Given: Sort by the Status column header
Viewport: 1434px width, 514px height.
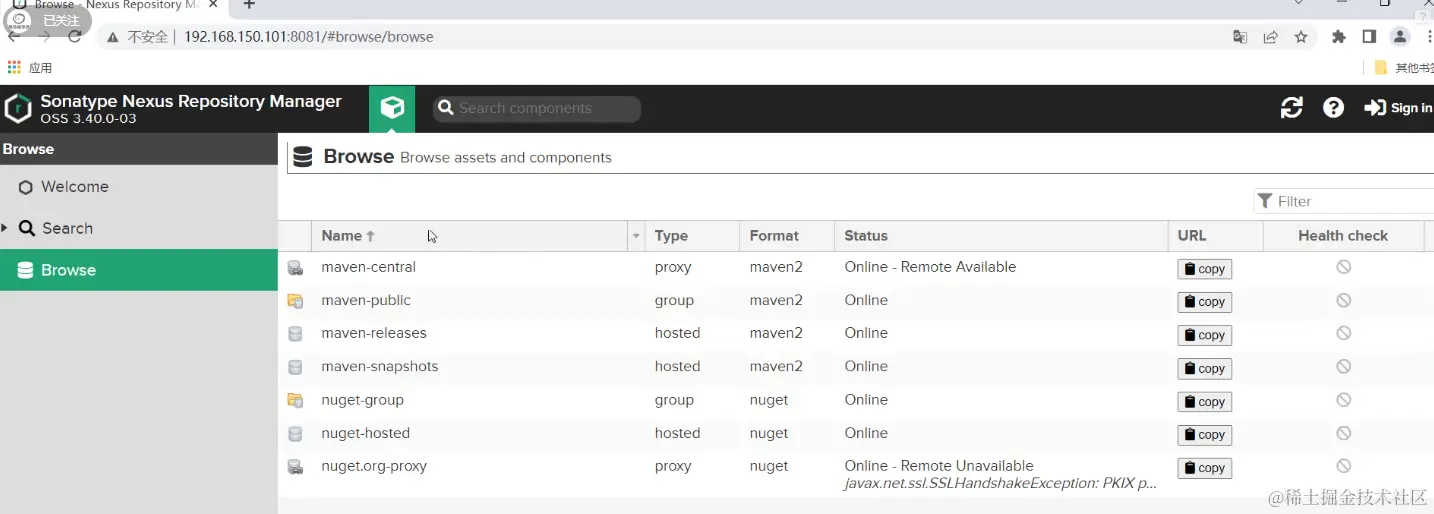Looking at the screenshot, I should pos(866,236).
